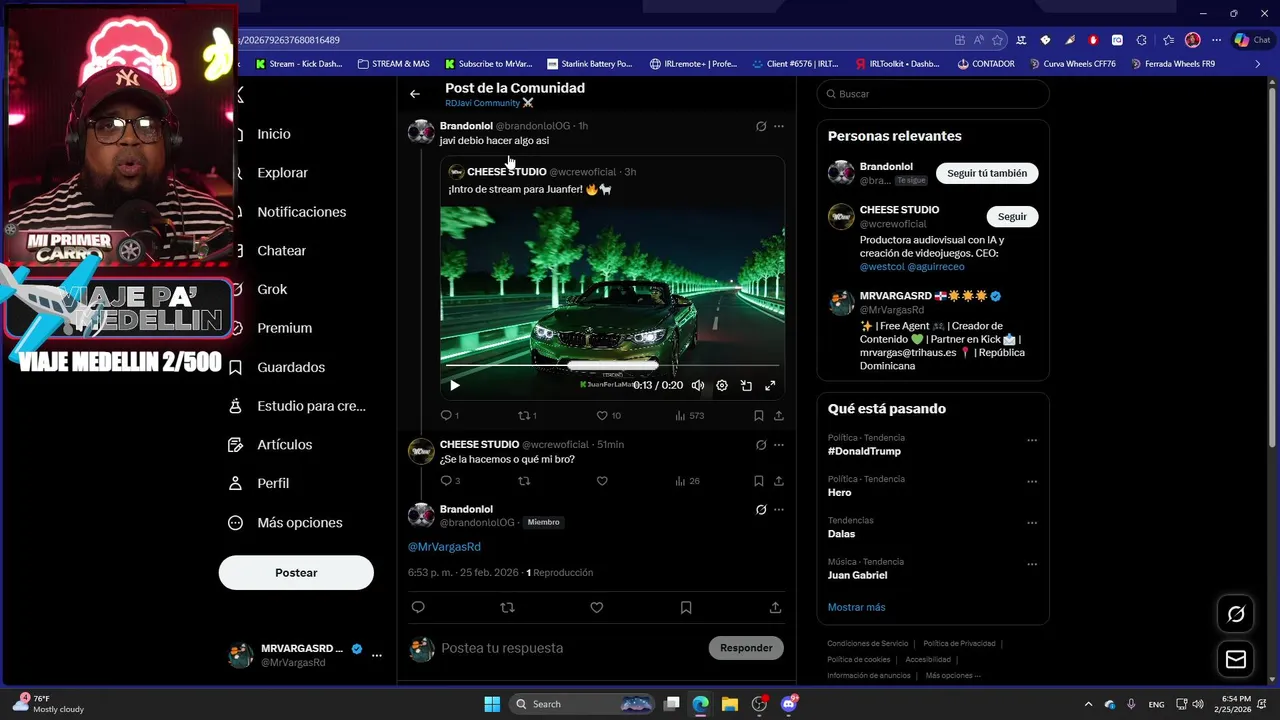
Task: Open the floating messages envelope button
Action: (x=1236, y=659)
